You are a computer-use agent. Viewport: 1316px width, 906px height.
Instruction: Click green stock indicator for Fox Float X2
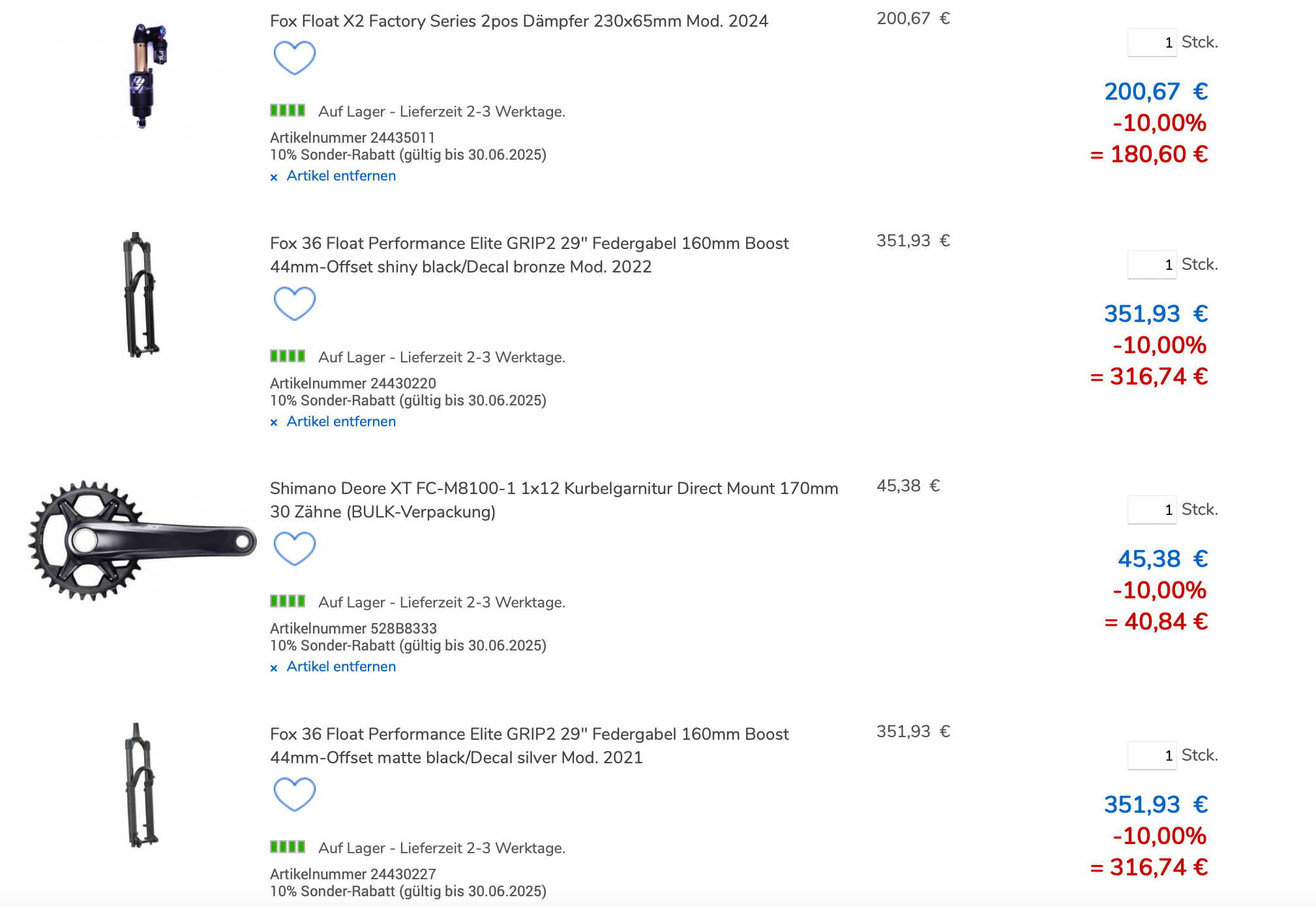[x=288, y=110]
